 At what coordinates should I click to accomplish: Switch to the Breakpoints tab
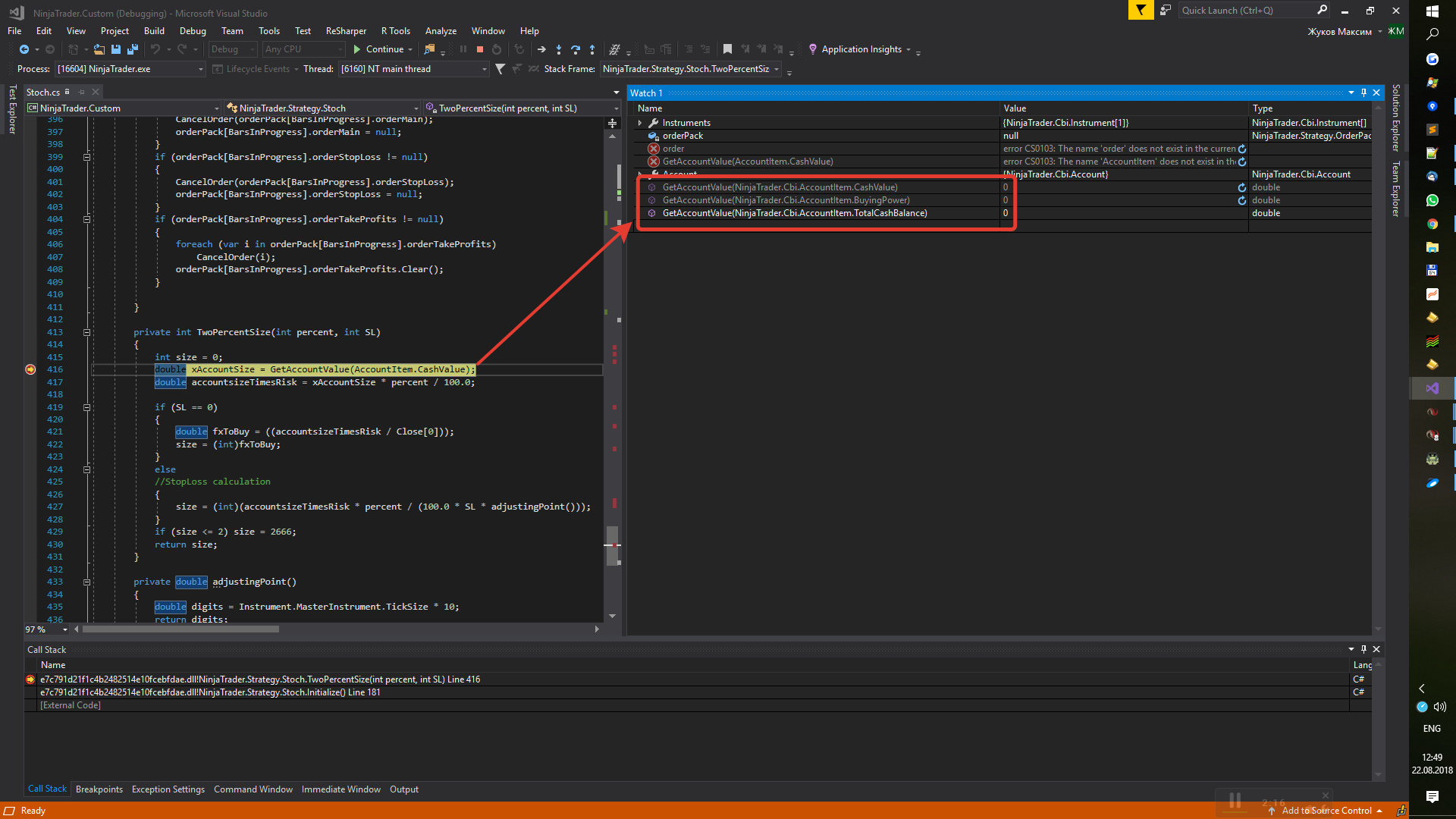[x=99, y=789]
